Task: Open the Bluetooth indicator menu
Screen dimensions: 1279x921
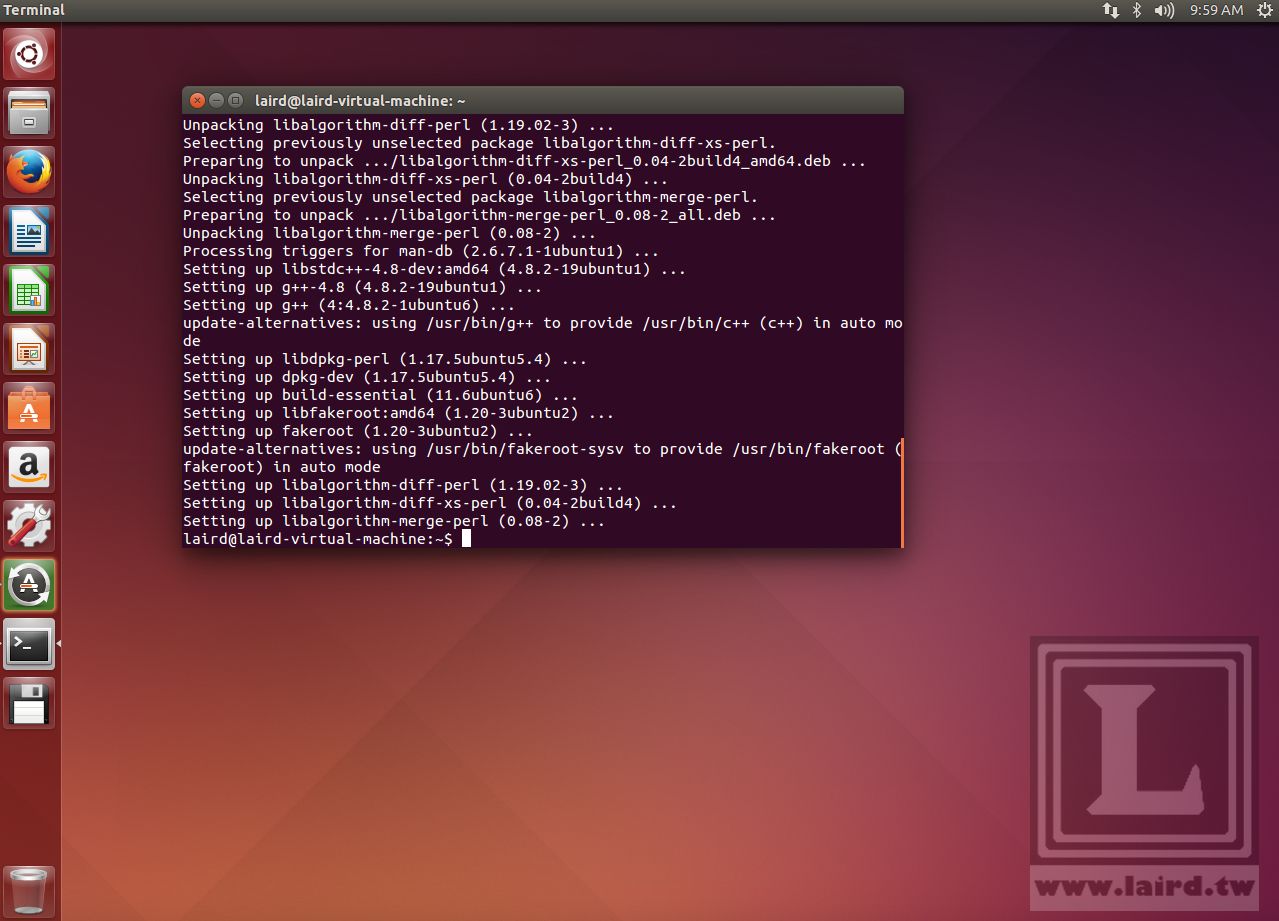Action: click(1135, 10)
